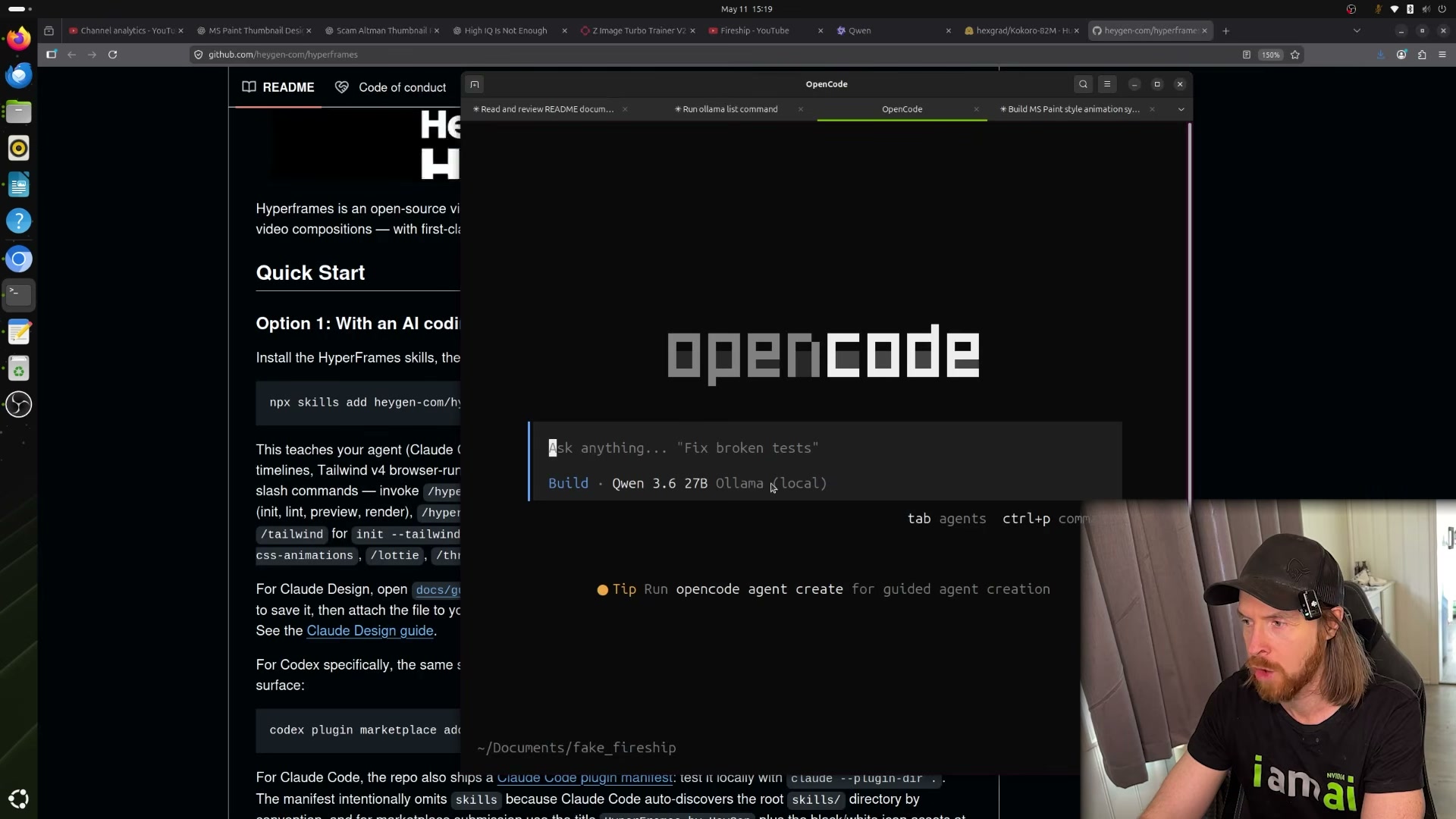The width and height of the screenshot is (1456, 819).
Task: Click the ~/Documents/fake_fireship path text
Action: (576, 748)
